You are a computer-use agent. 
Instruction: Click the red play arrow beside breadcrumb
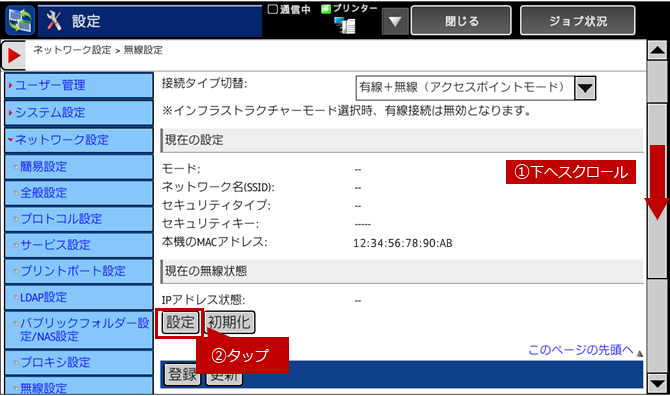14,55
